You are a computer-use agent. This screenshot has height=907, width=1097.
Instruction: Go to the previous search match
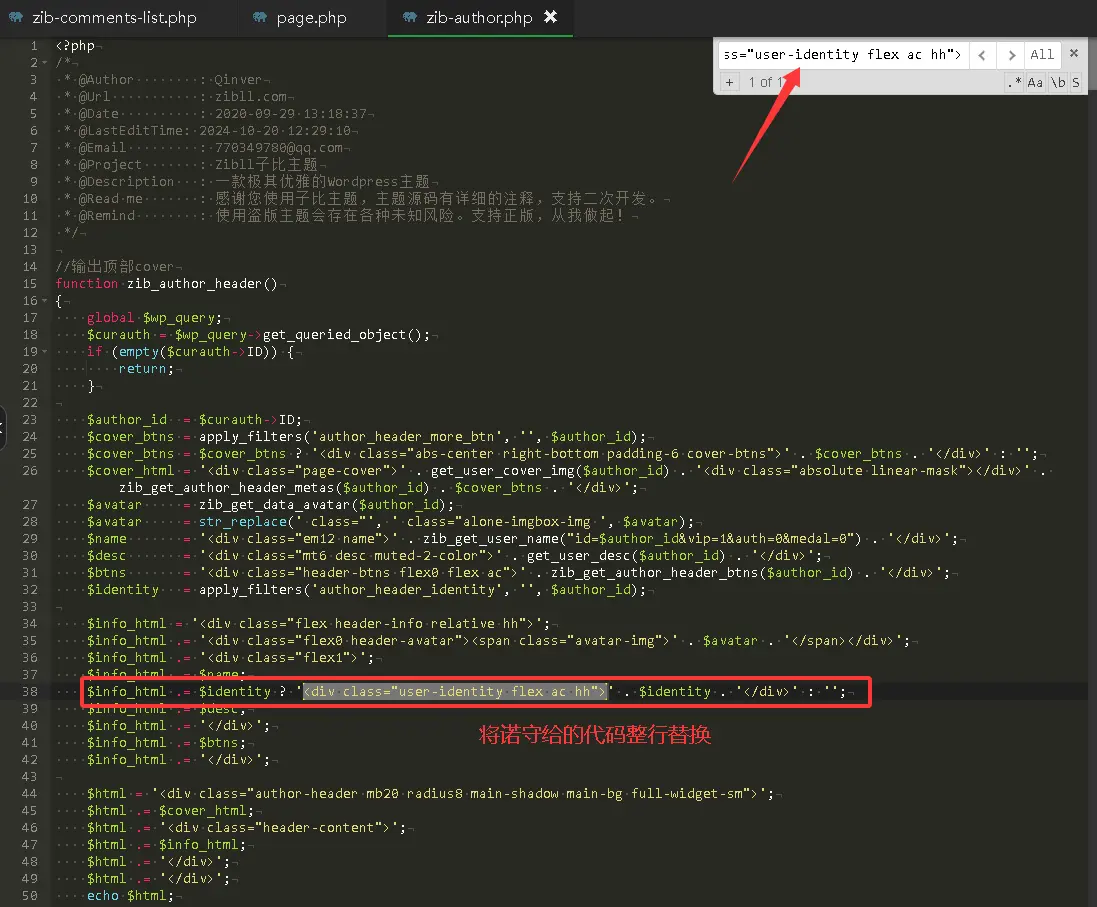click(x=983, y=55)
